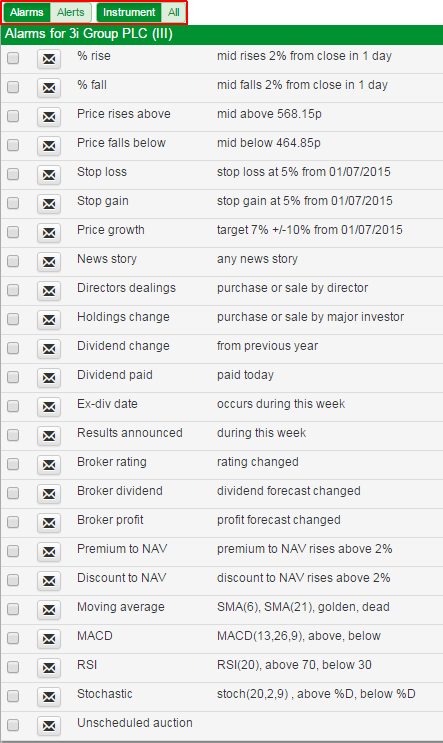Switch to the All view tab

tap(173, 12)
